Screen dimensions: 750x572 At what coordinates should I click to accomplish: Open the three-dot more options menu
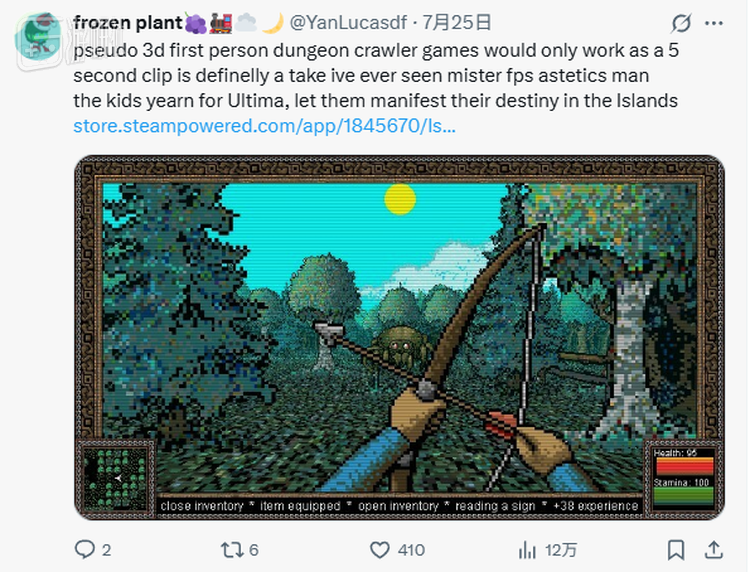714,22
